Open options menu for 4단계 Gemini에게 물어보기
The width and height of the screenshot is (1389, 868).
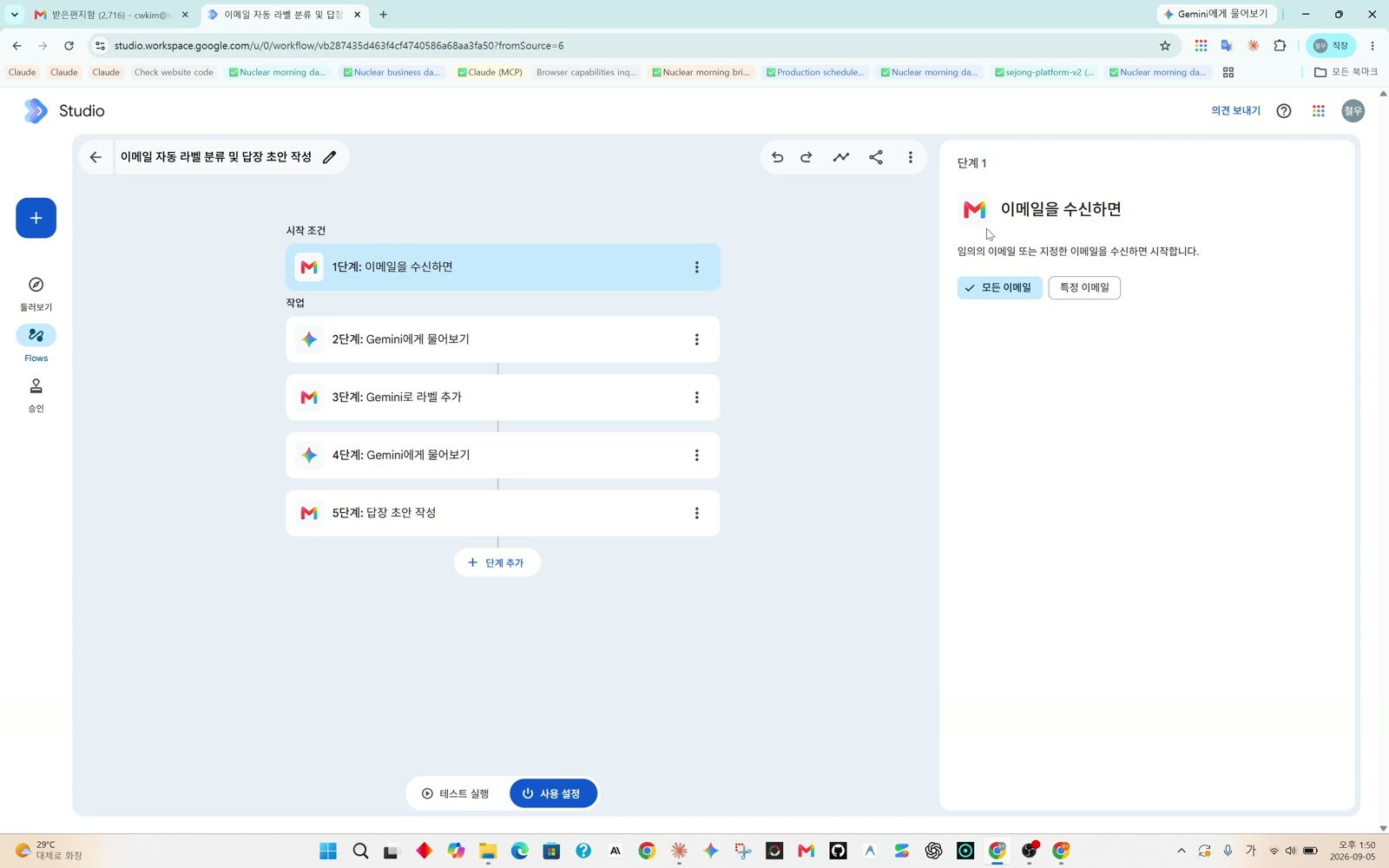click(696, 456)
